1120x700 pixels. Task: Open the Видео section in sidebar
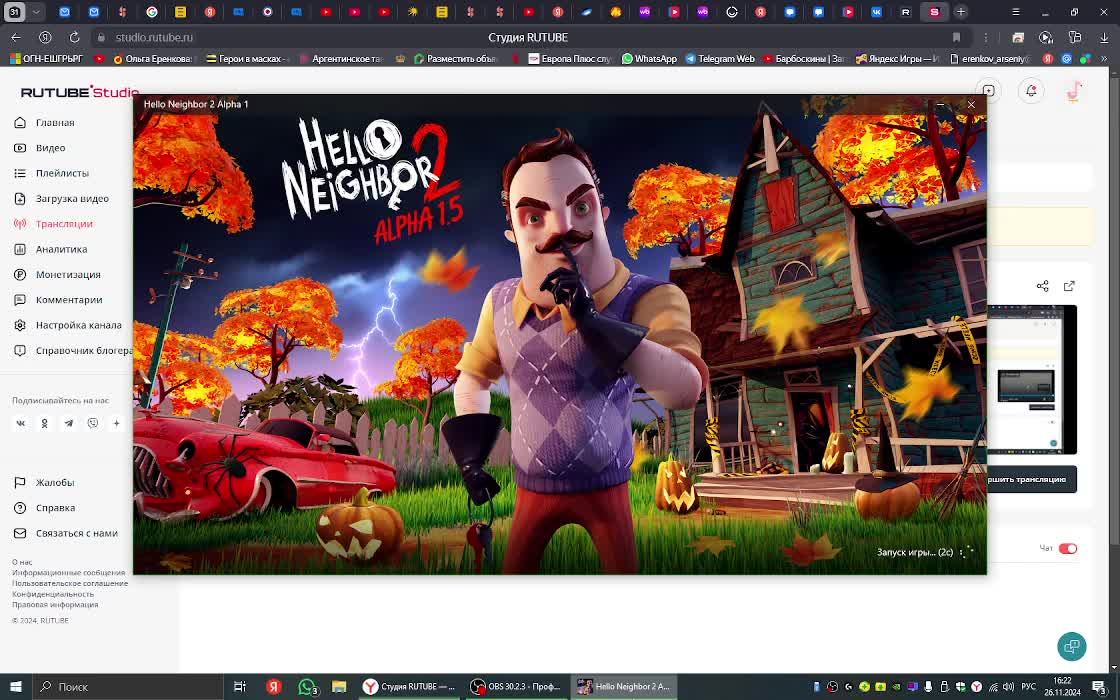(50, 148)
